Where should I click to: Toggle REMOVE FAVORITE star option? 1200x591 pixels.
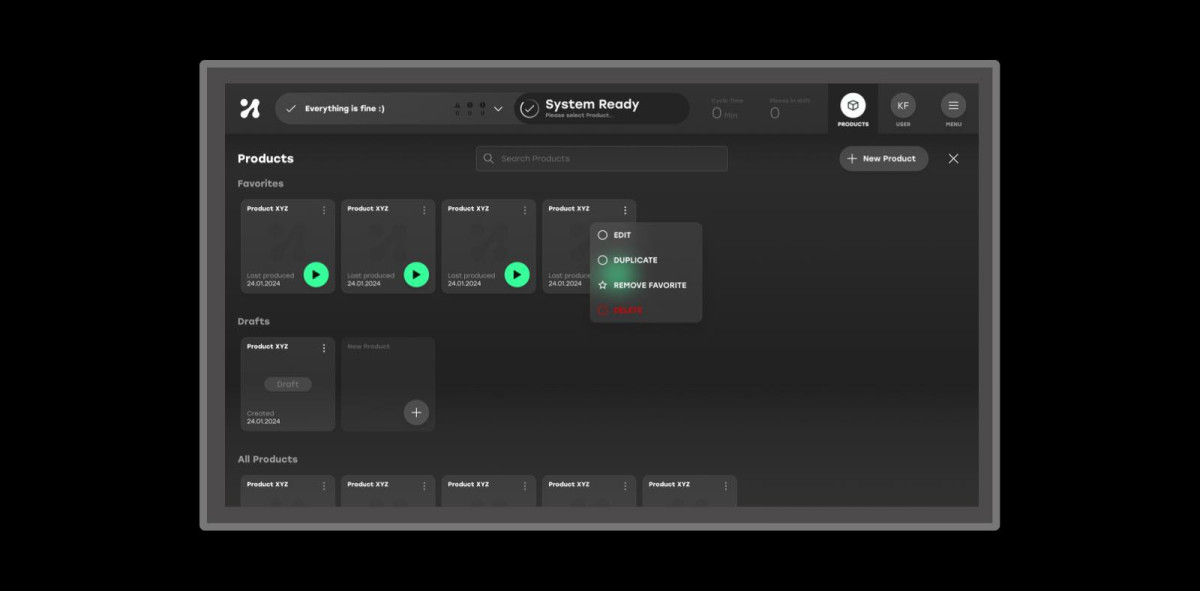click(602, 285)
